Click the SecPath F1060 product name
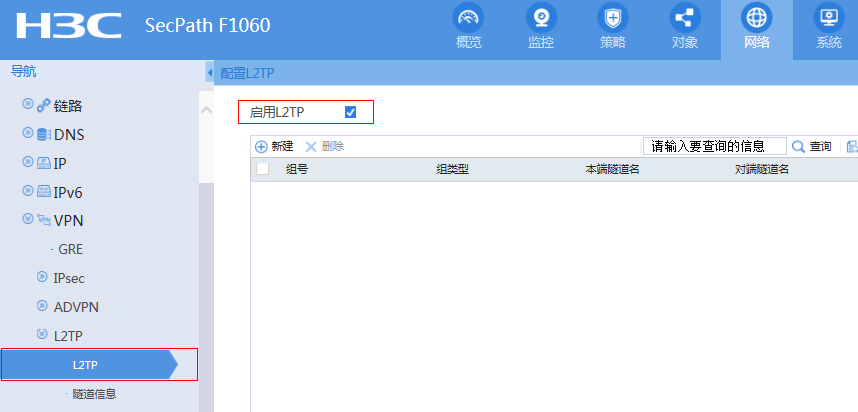 point(207,25)
